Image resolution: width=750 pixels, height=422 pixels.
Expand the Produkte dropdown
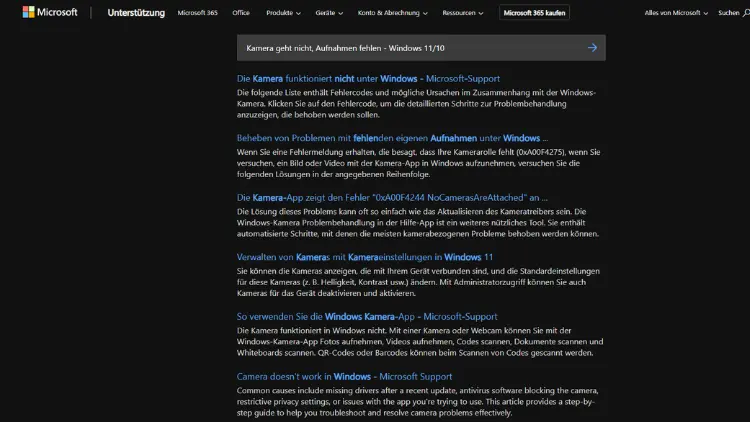[x=283, y=13]
